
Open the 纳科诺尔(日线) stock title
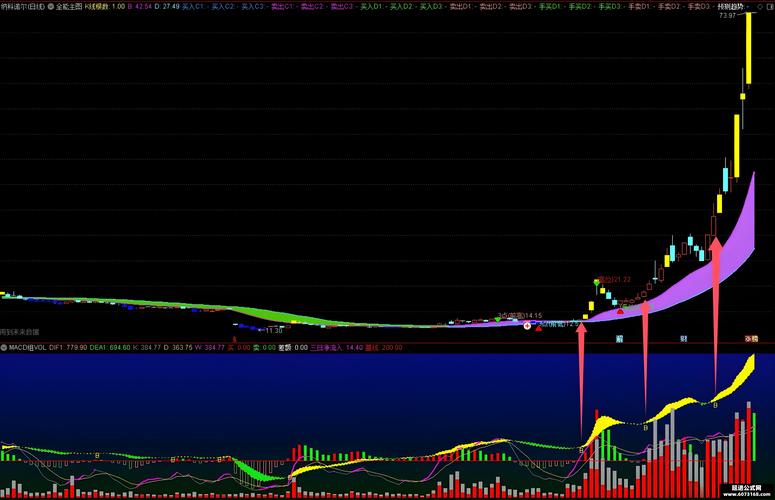(x=23, y=7)
